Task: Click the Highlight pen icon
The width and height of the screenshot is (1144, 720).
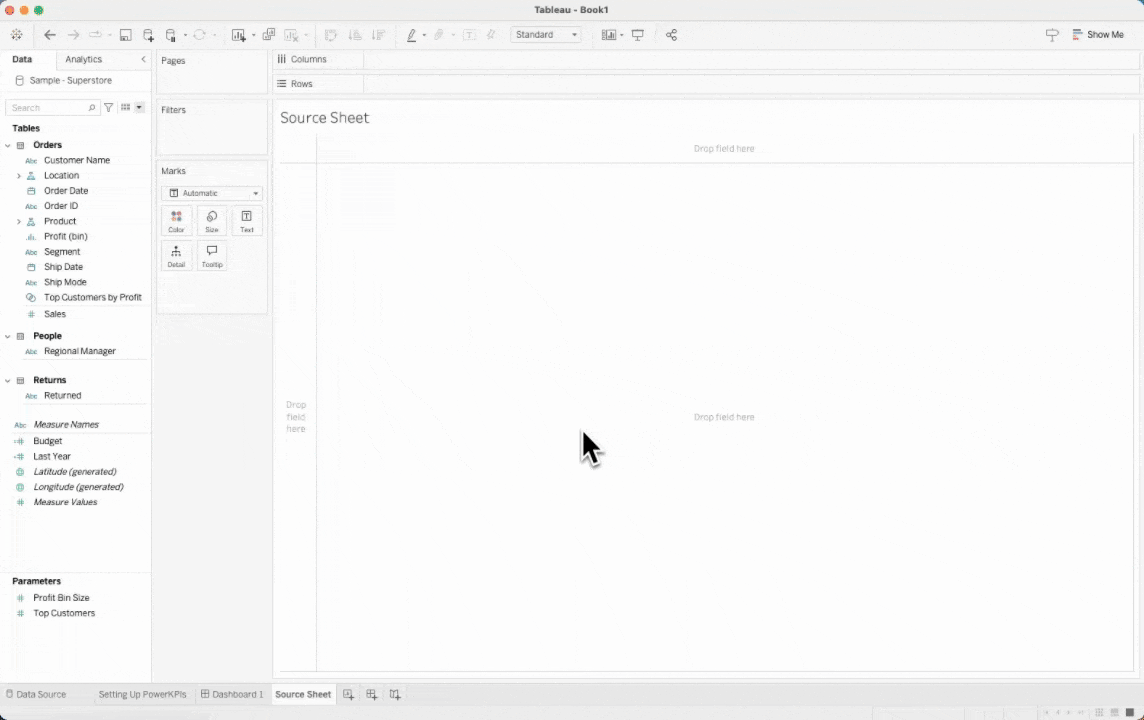Action: click(411, 34)
